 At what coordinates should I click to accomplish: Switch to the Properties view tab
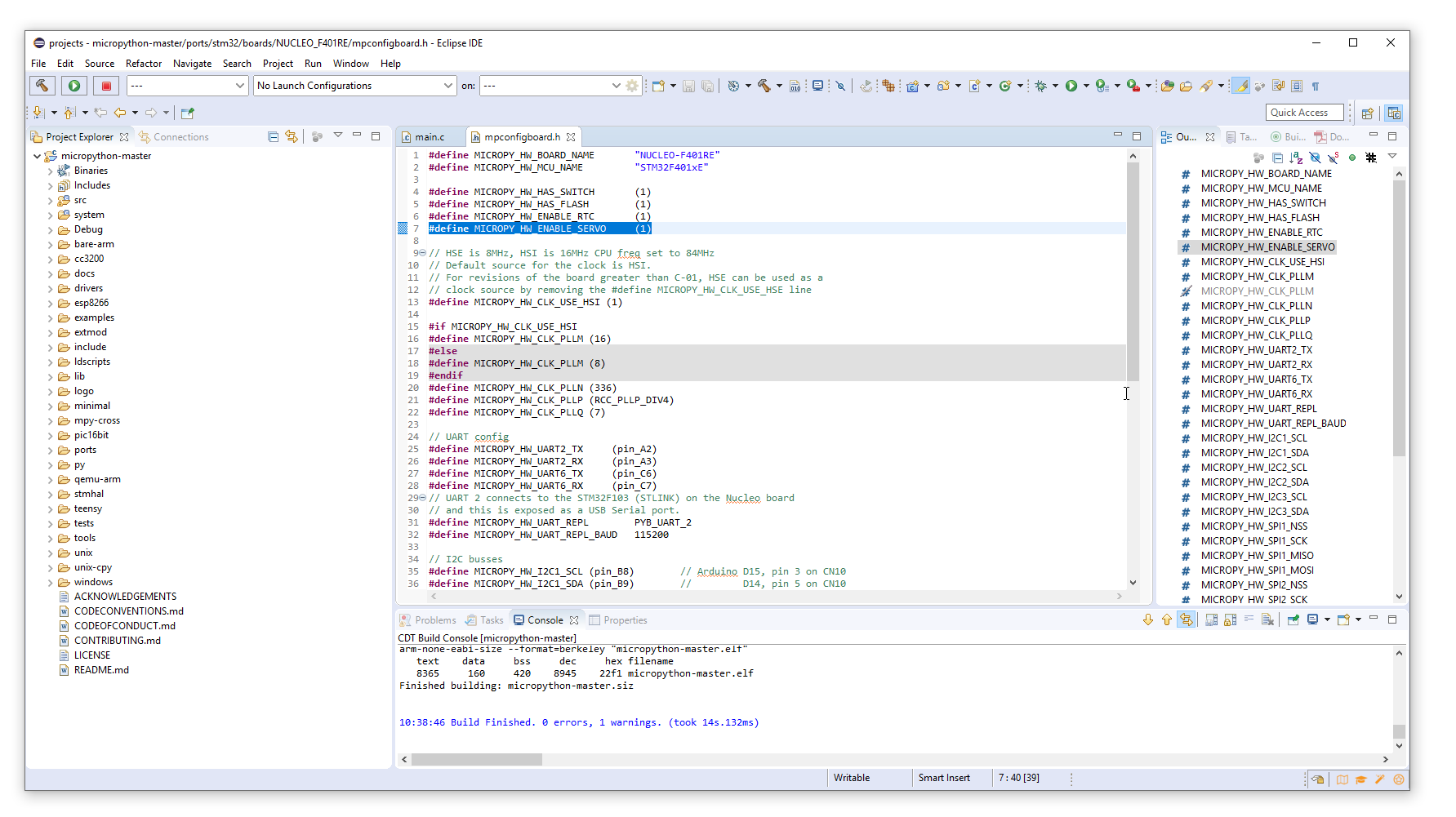click(x=617, y=620)
